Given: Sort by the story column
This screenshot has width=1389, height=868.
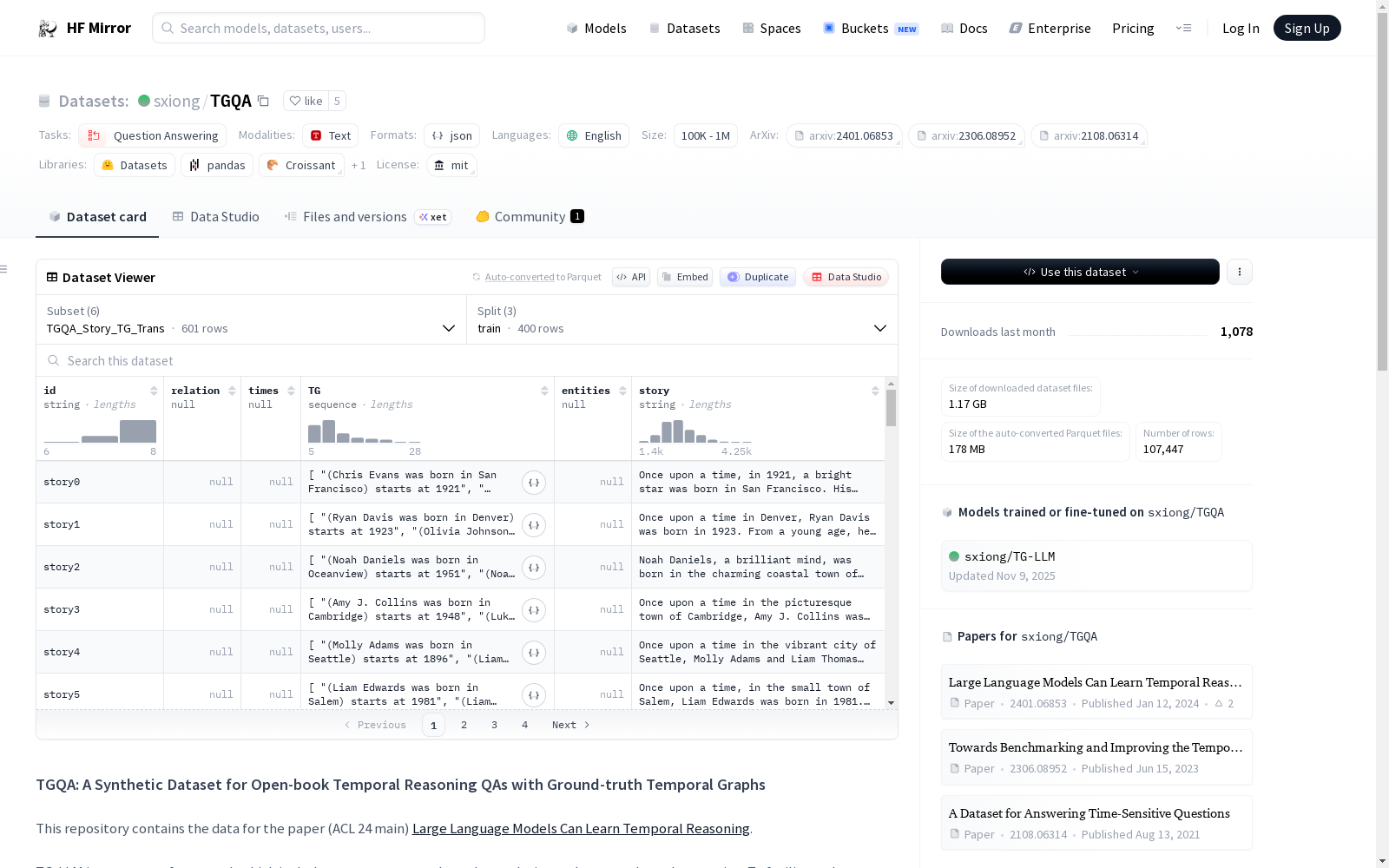Looking at the screenshot, I should tap(875, 391).
